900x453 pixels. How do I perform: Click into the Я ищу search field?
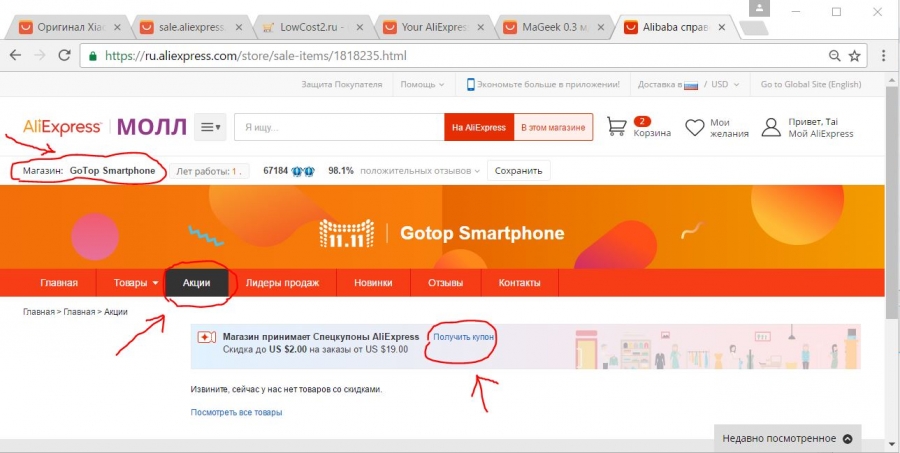click(x=339, y=127)
